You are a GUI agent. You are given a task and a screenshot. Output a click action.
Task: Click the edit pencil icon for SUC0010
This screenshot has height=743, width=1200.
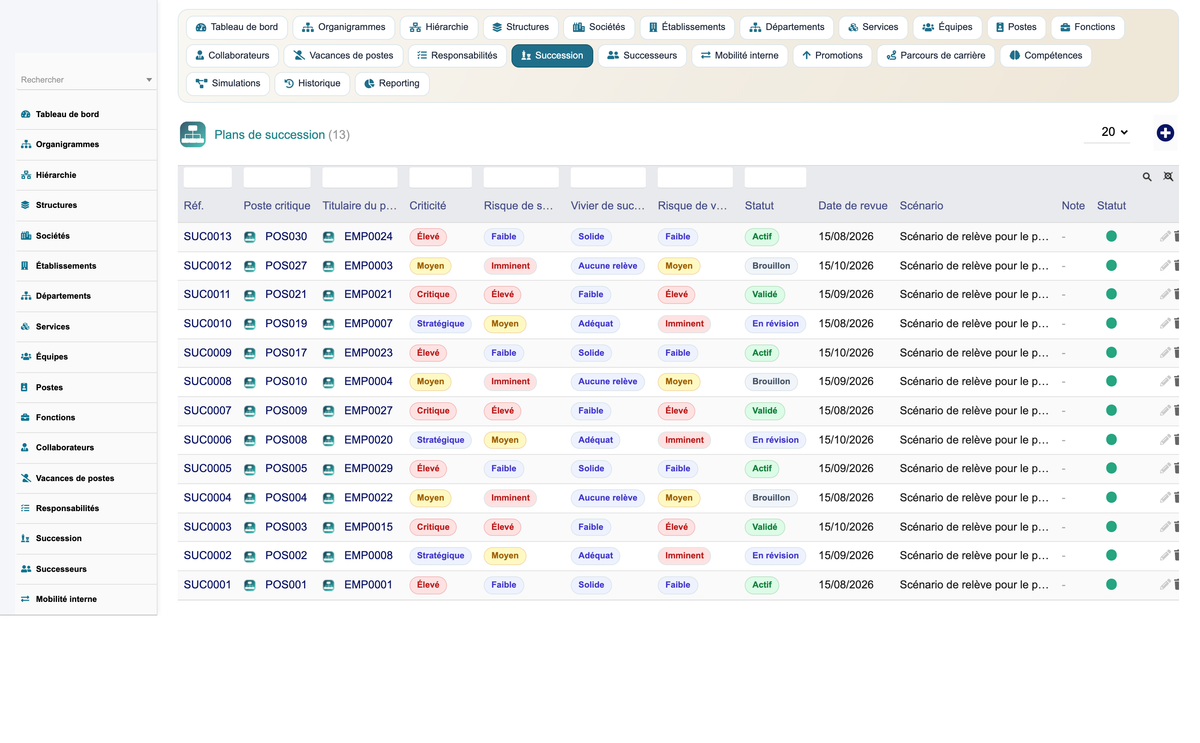coord(1165,324)
